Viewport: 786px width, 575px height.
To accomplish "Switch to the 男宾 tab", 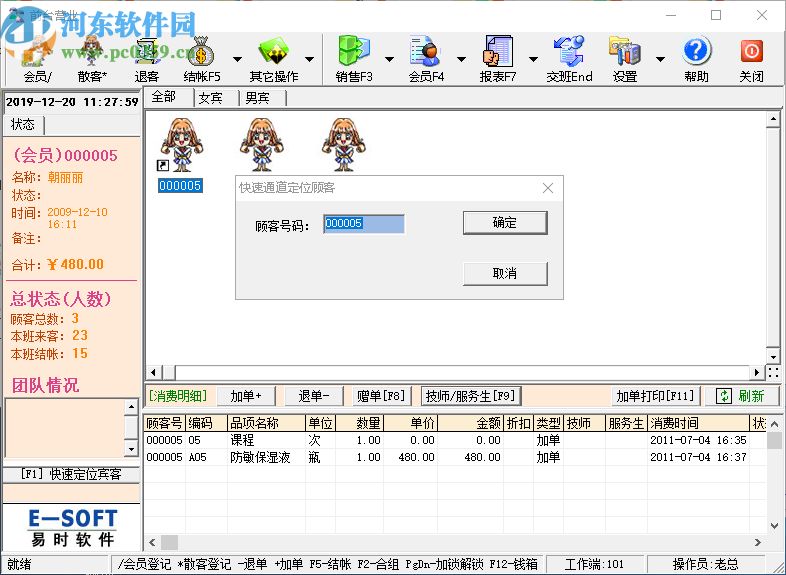I will click(x=263, y=98).
